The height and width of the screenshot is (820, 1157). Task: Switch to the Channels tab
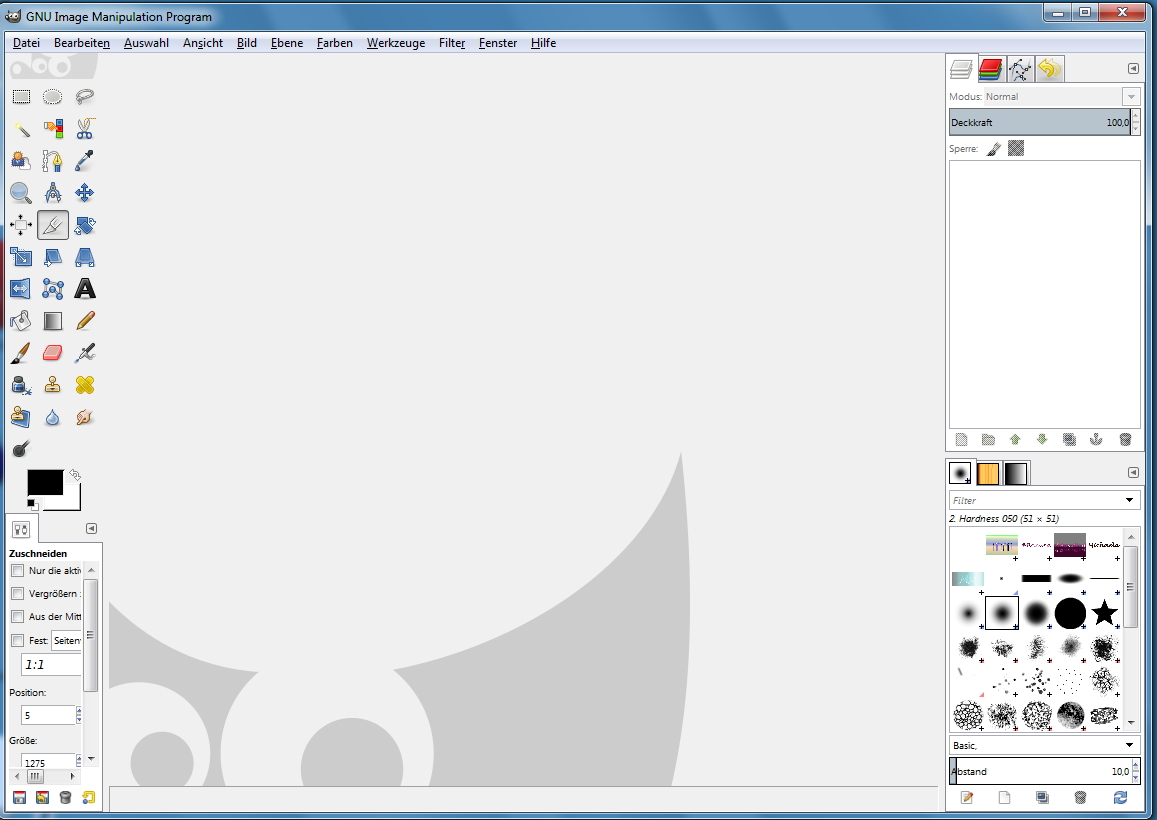coord(991,69)
